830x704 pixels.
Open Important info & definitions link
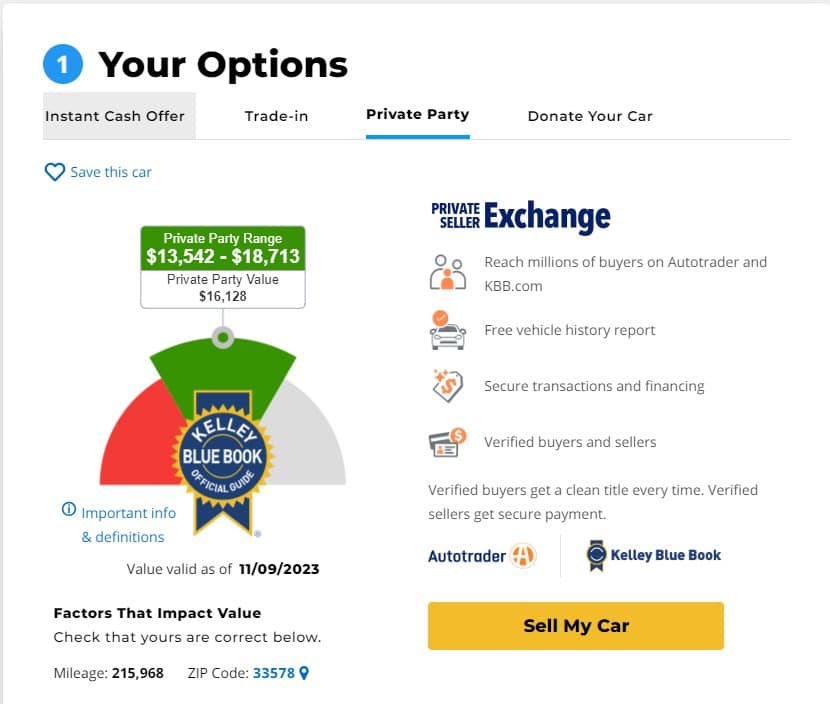(128, 525)
